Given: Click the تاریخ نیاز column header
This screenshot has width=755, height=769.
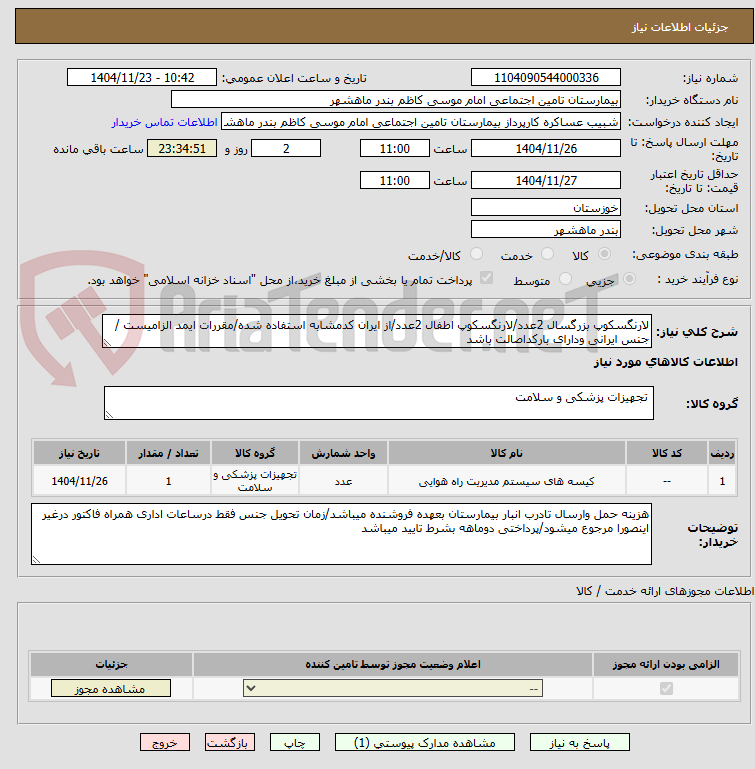Looking at the screenshot, I should 79,453.
